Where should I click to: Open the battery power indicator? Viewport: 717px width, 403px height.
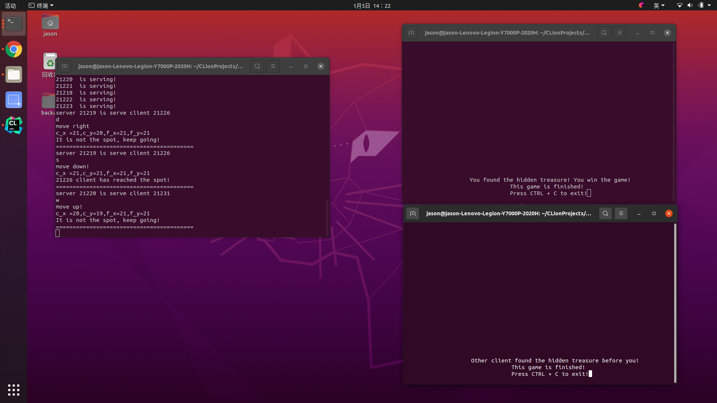pyautogui.click(x=701, y=5)
